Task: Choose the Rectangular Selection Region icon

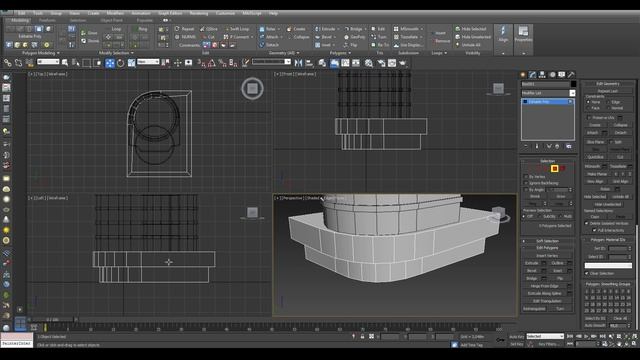Action: coord(87,63)
